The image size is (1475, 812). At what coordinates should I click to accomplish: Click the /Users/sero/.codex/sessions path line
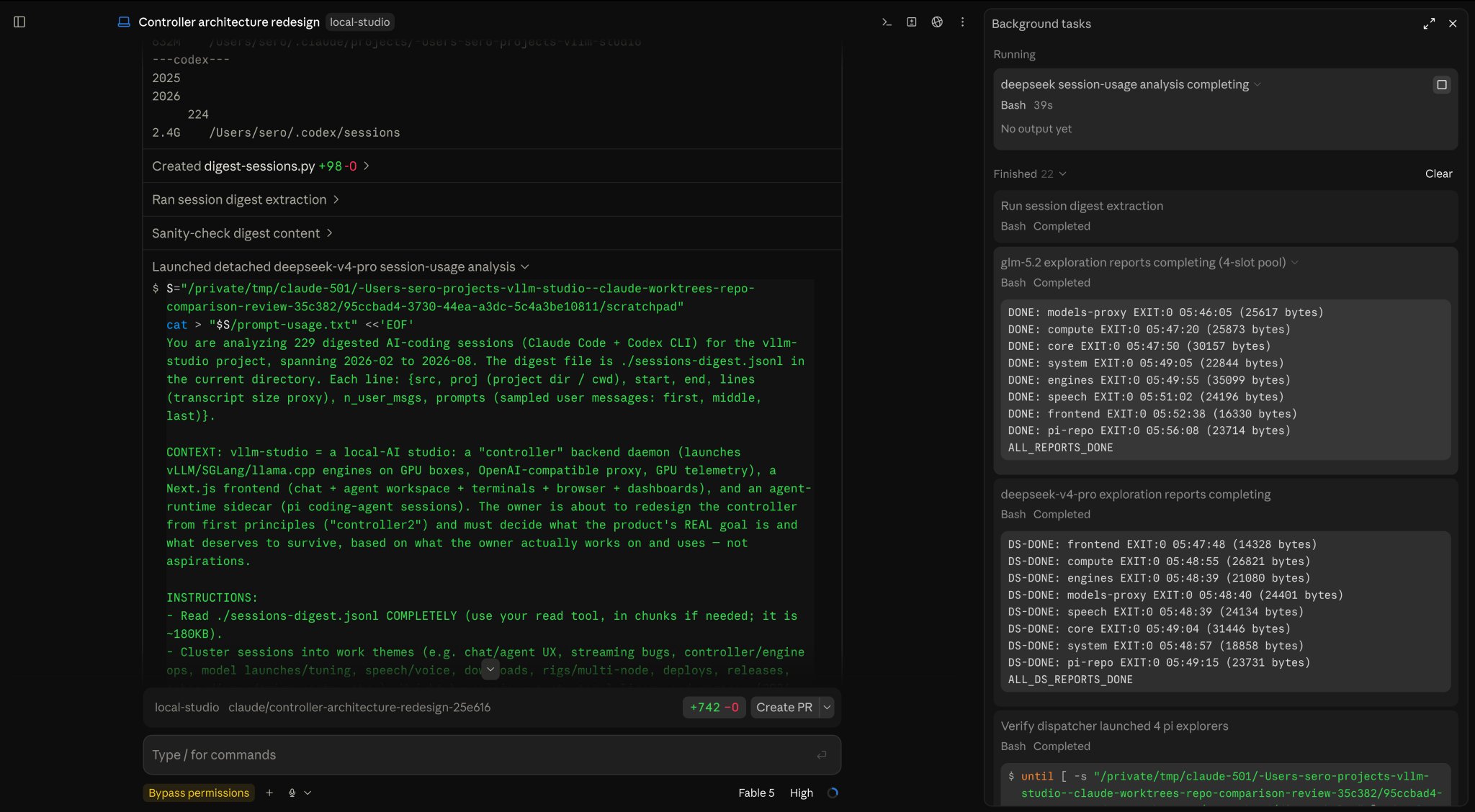coord(276,133)
